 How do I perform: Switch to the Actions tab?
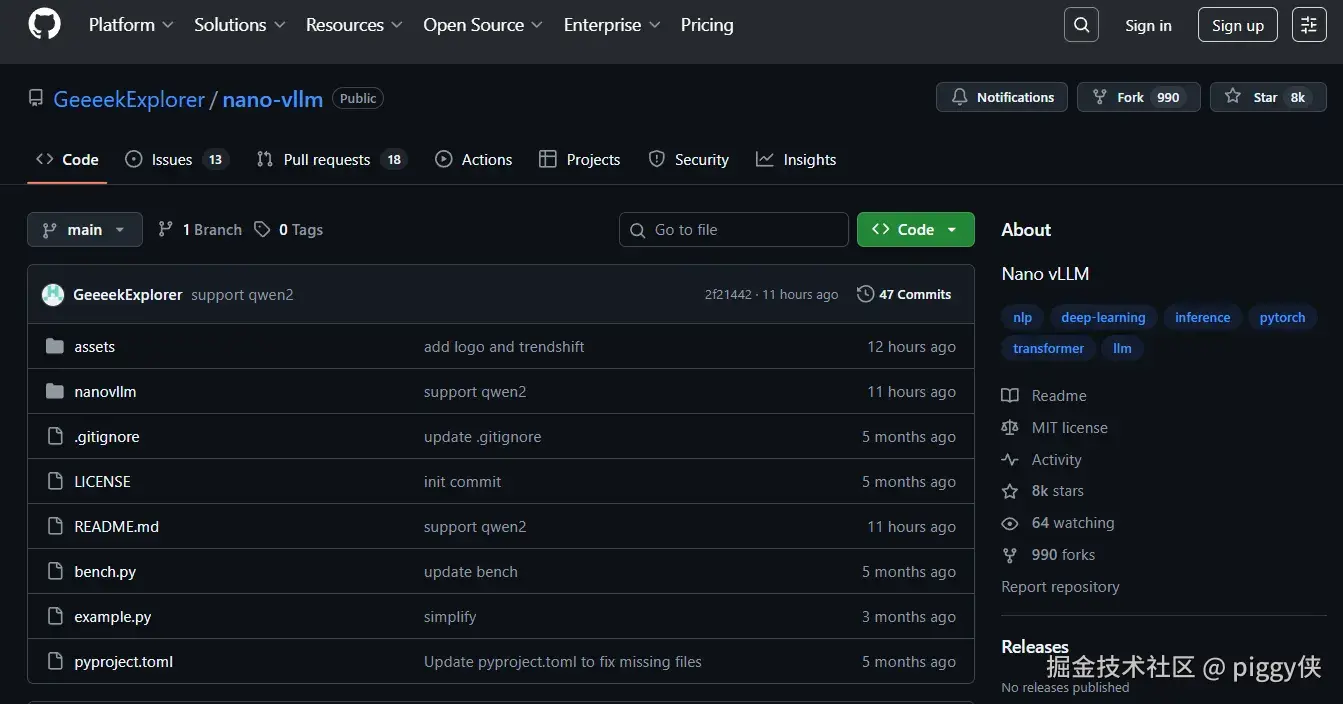tap(474, 160)
